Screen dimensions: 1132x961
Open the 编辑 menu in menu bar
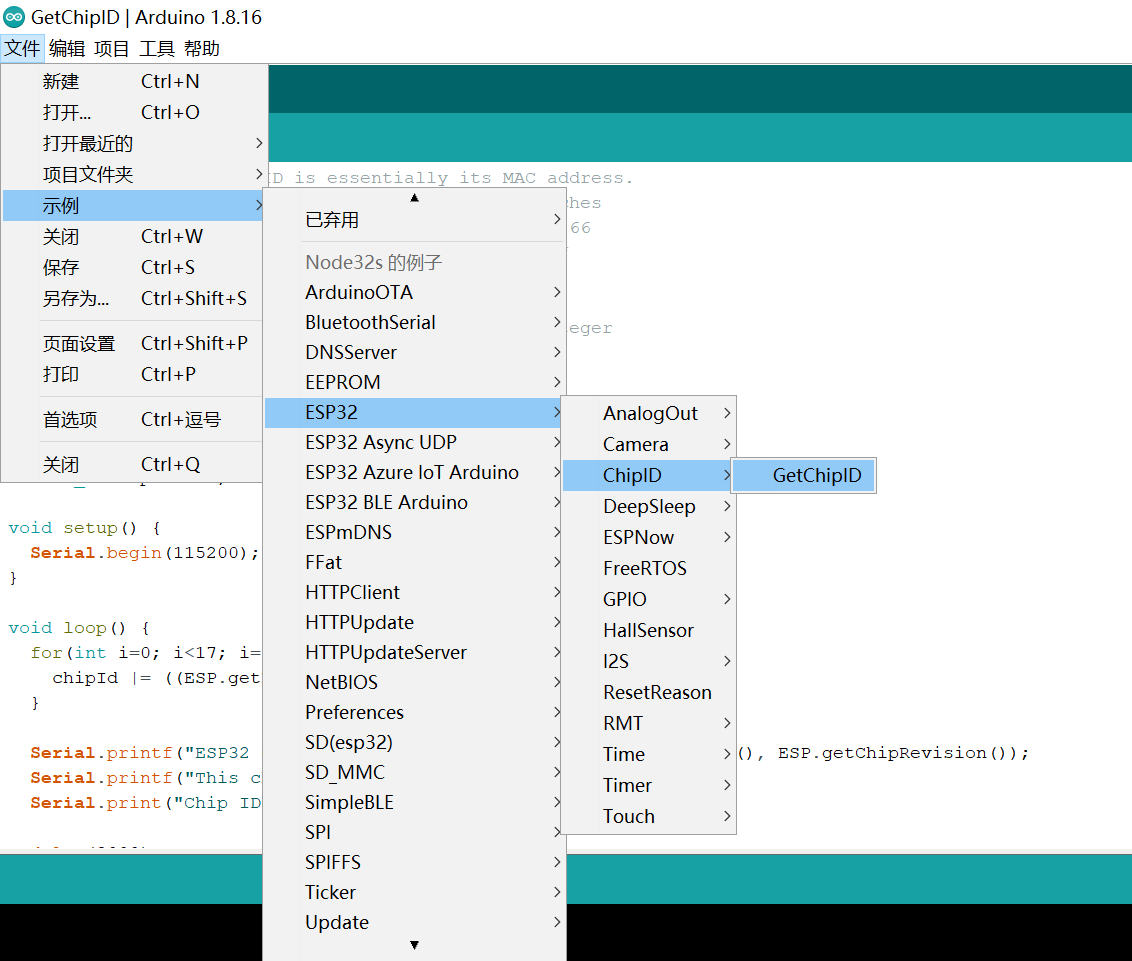coord(67,48)
